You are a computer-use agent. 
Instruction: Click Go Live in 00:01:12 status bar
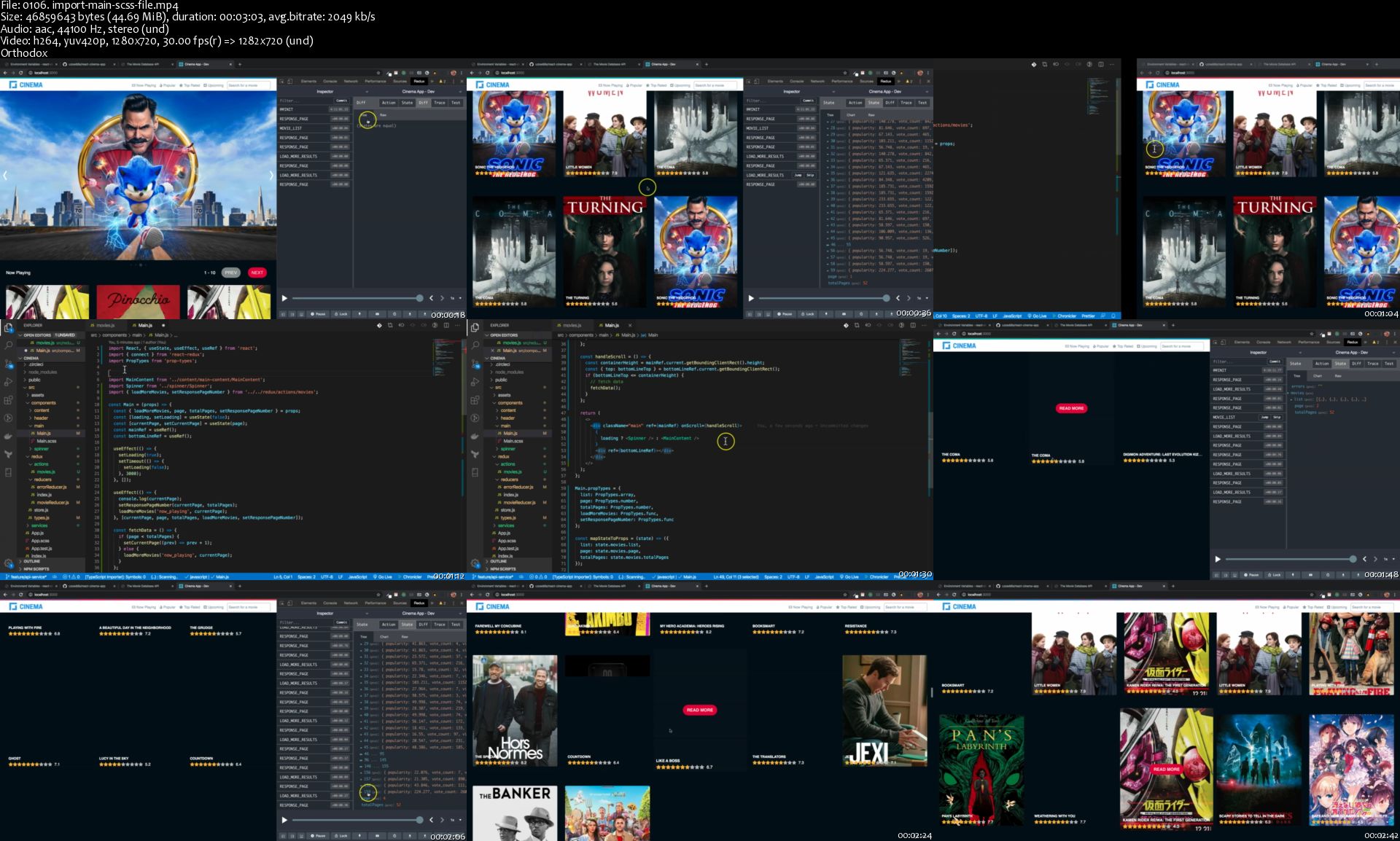point(384,576)
